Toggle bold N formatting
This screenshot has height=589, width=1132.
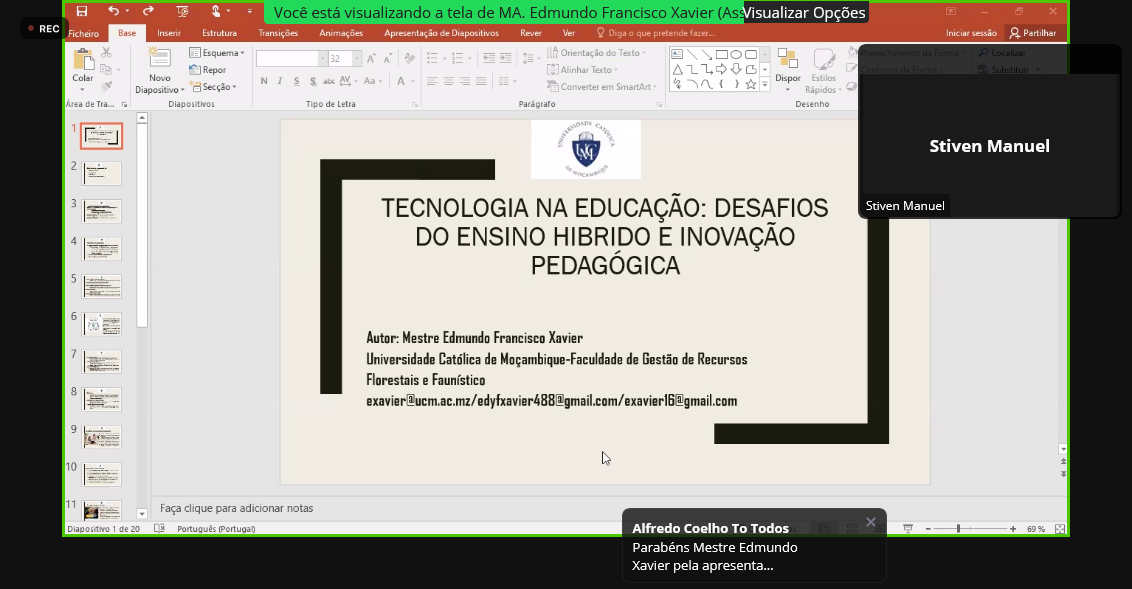click(x=264, y=81)
